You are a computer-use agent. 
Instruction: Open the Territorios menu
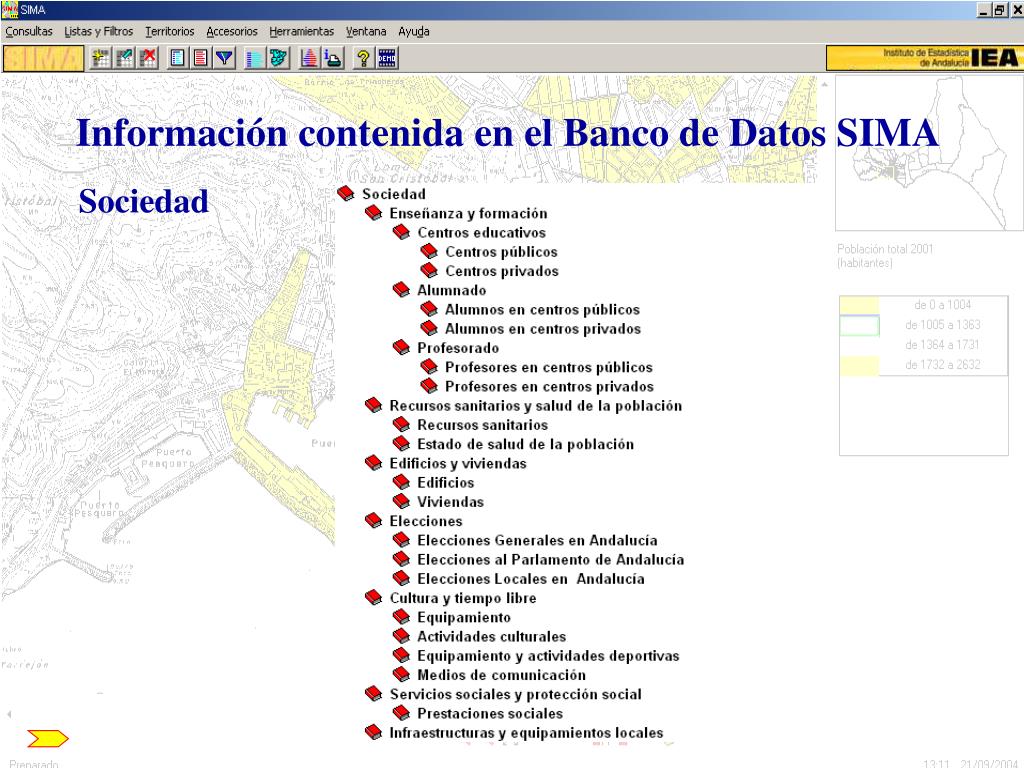tap(170, 31)
